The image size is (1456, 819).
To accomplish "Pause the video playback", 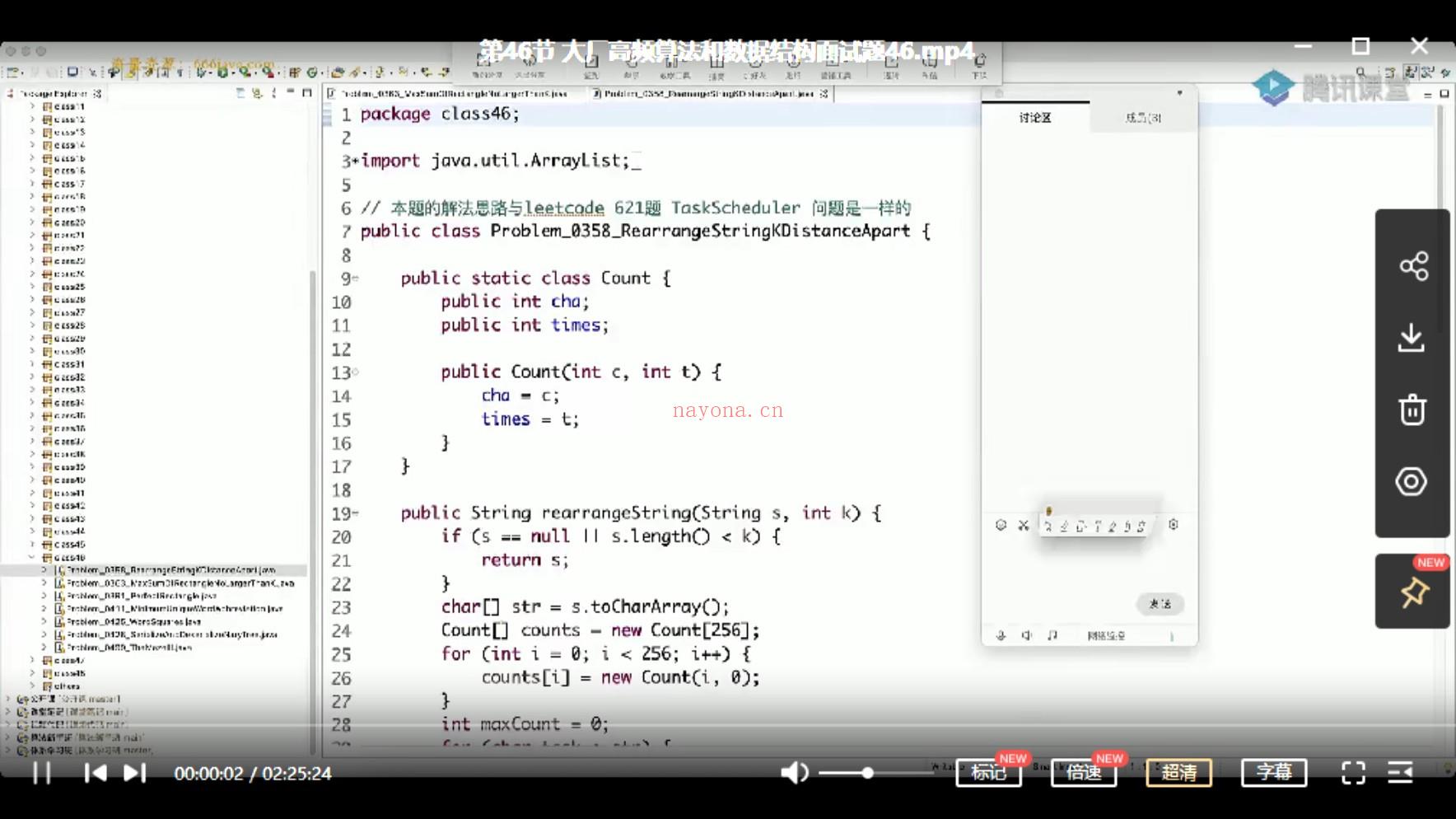I will 41,773.
